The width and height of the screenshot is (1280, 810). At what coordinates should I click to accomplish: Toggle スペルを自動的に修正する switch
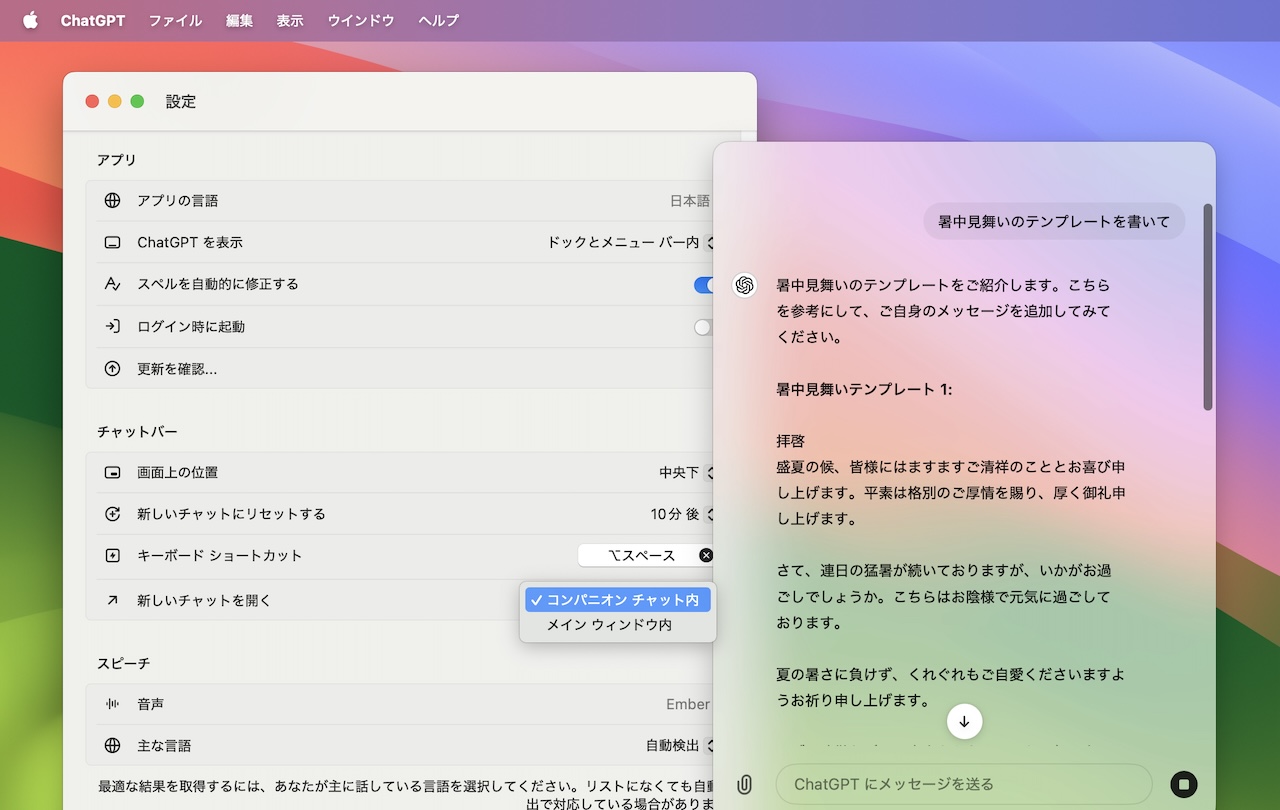704,285
